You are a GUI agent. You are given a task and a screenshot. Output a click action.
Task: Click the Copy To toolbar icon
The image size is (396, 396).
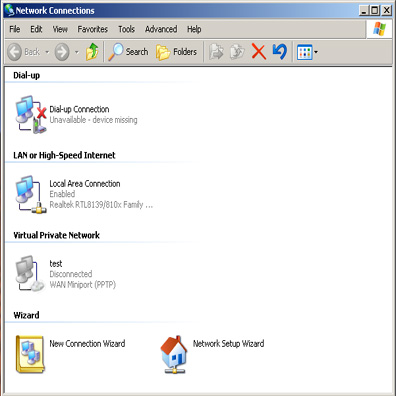(x=237, y=52)
